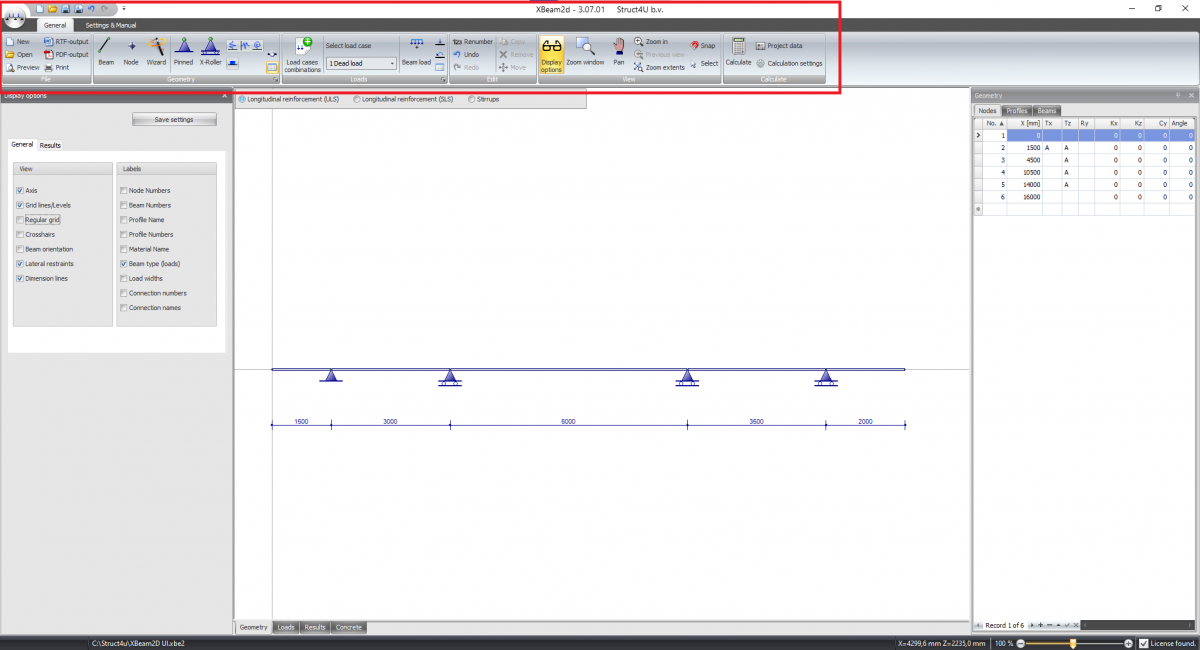Adjust the zoom slider in the status bar
Viewport: 1200px width, 650px height.
click(1072, 644)
